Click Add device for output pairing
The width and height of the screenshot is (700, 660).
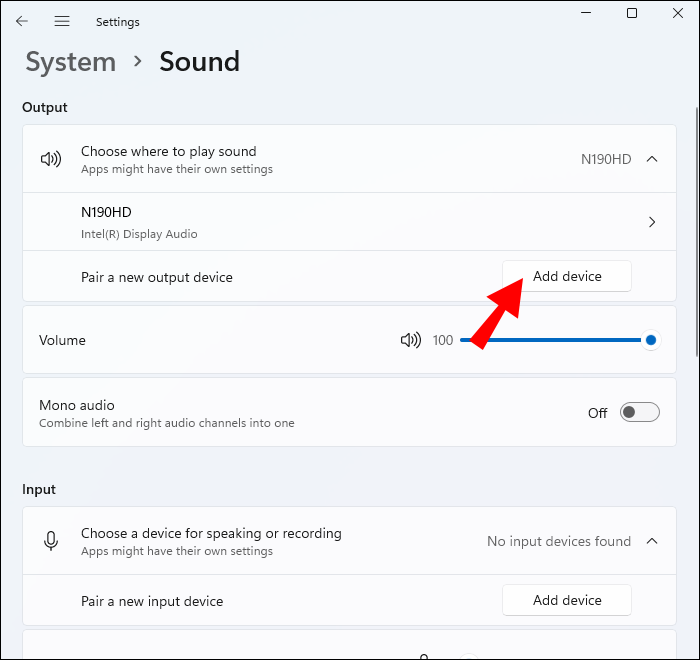tap(567, 276)
